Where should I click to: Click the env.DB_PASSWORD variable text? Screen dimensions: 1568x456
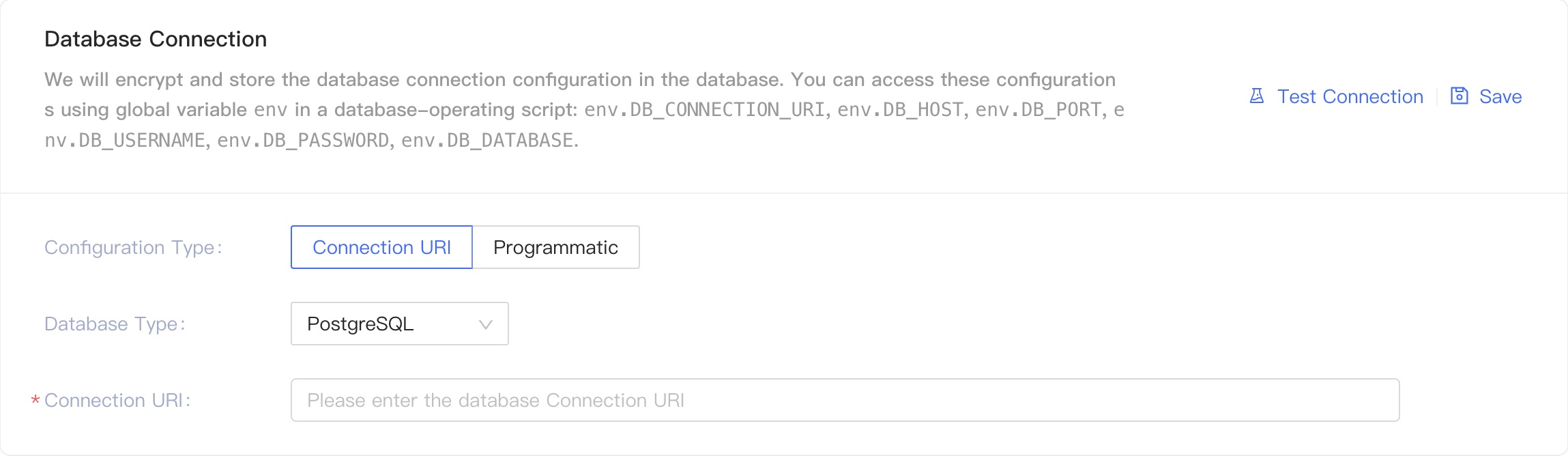coord(303,140)
